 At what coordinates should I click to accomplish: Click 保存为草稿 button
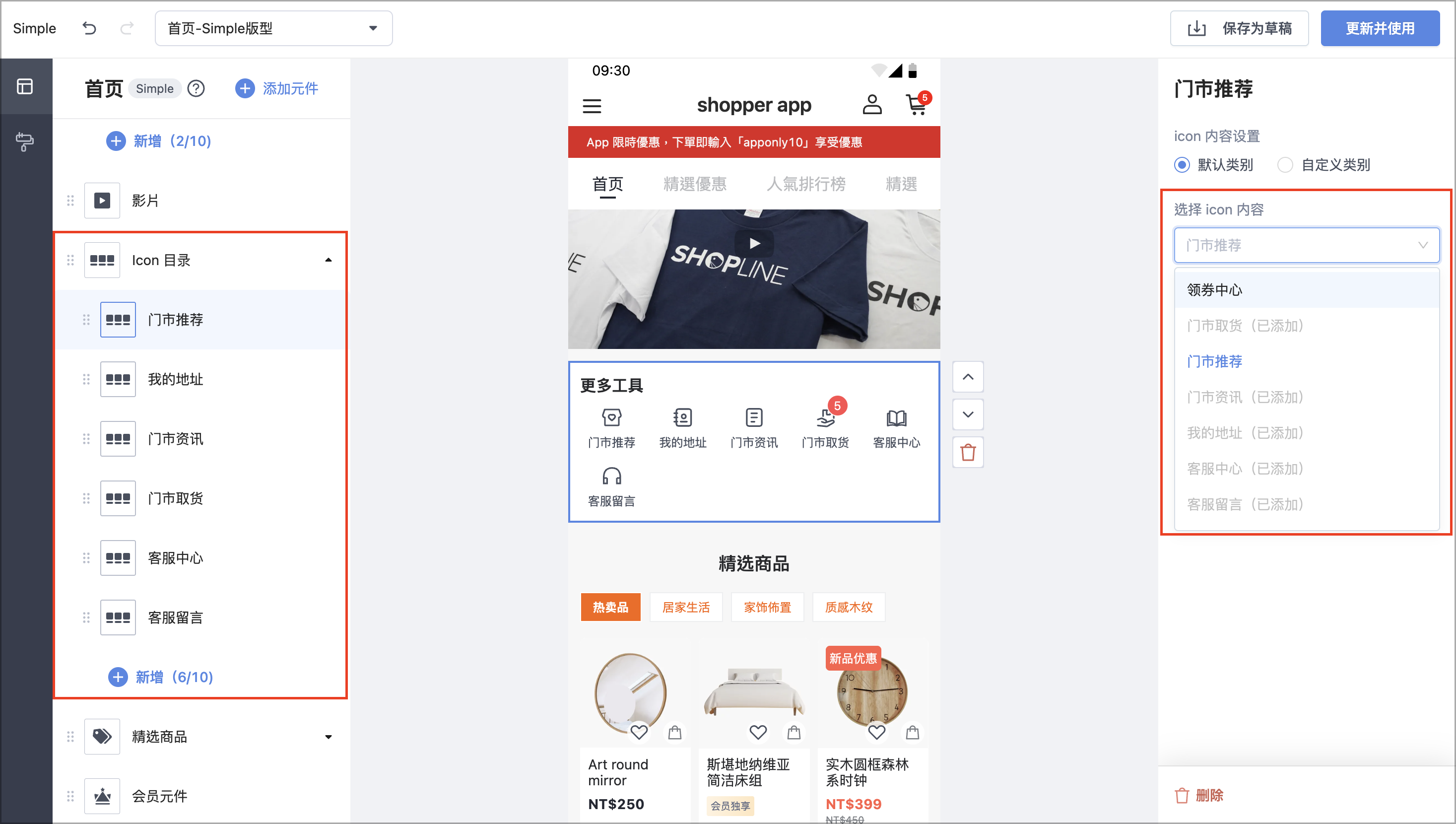[x=1239, y=28]
